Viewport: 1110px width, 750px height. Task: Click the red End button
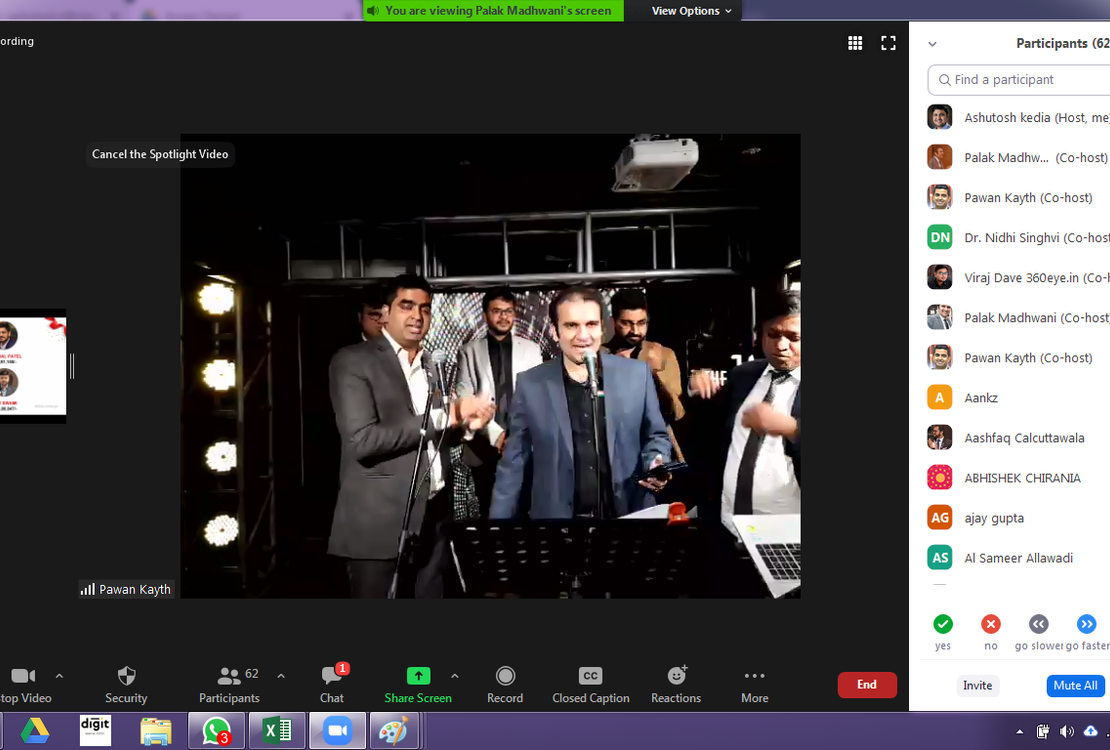coord(867,685)
